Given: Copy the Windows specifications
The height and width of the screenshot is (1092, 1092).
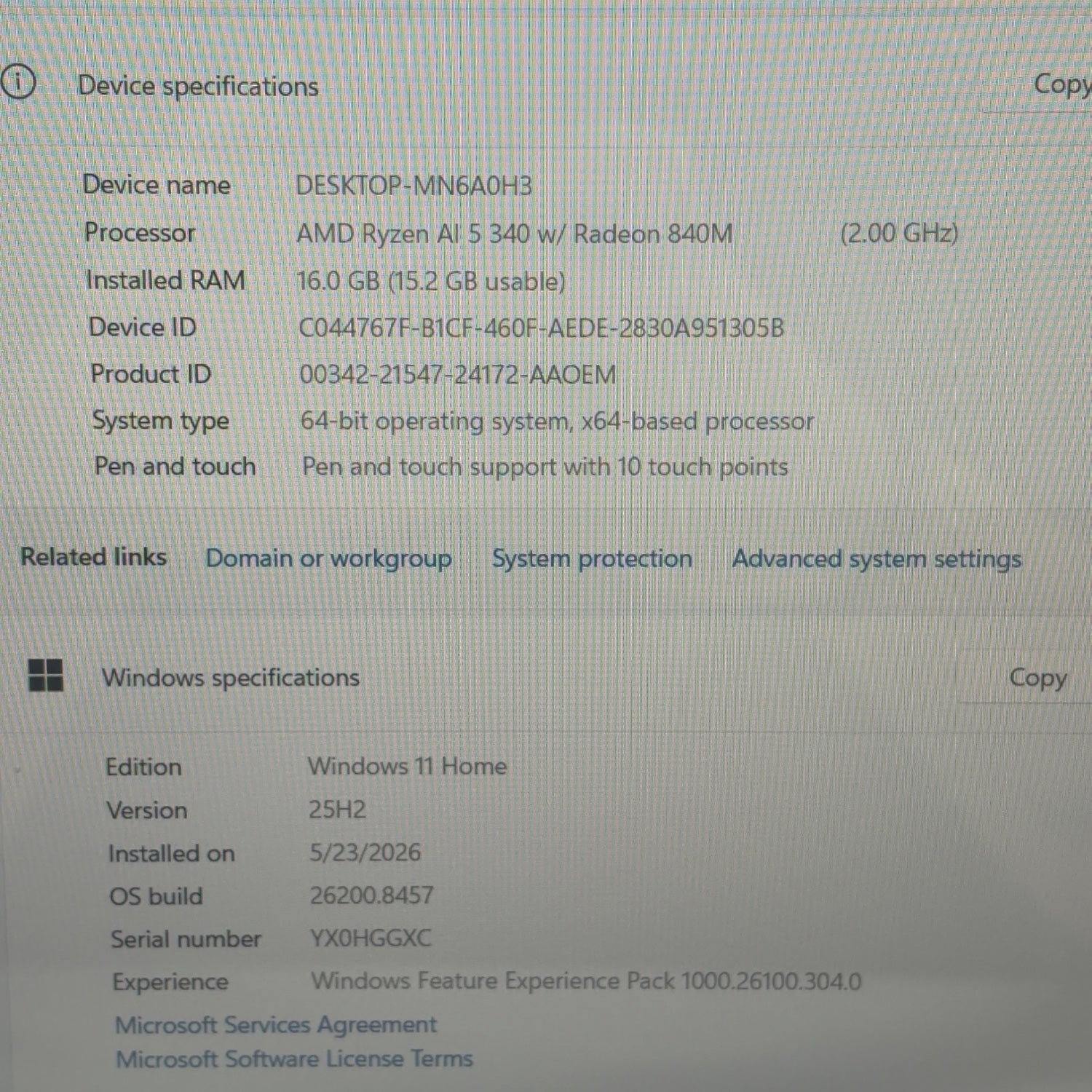Looking at the screenshot, I should click(1037, 677).
